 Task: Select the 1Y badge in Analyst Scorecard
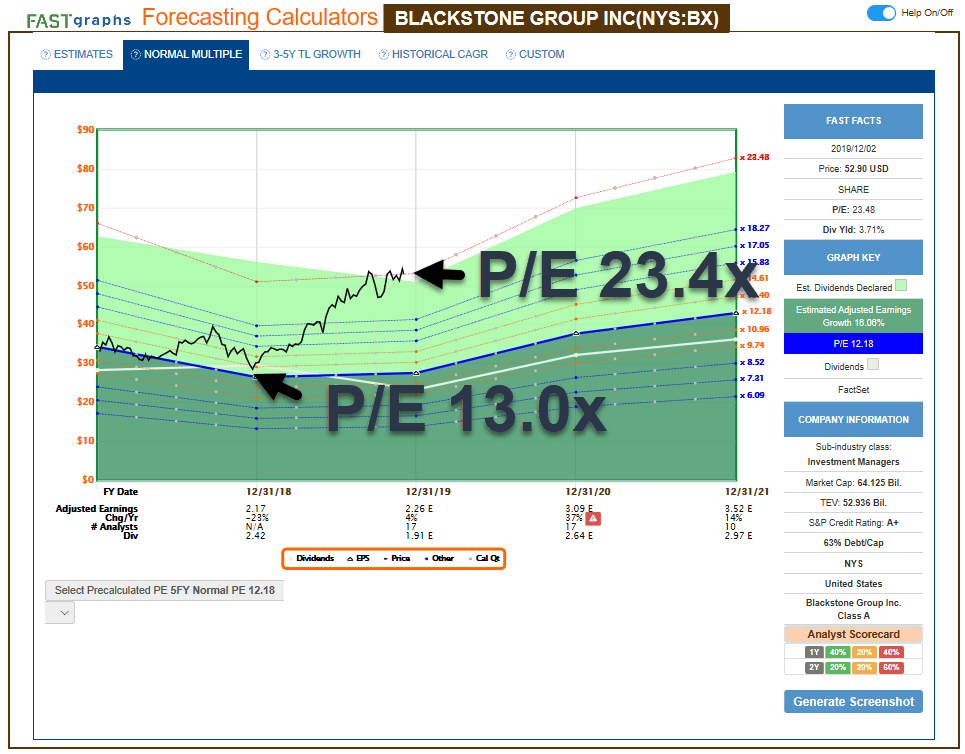tap(814, 651)
